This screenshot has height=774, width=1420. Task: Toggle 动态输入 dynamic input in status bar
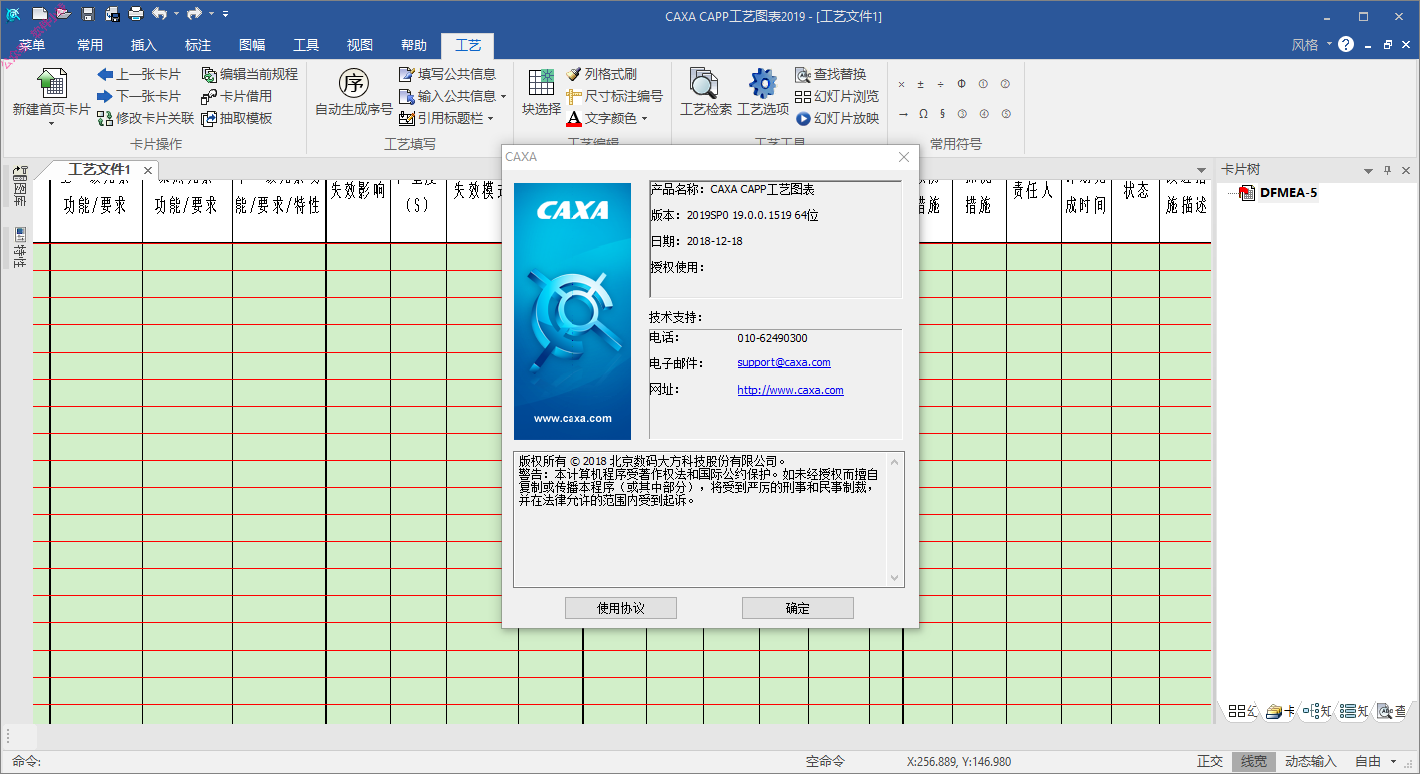click(1310, 761)
